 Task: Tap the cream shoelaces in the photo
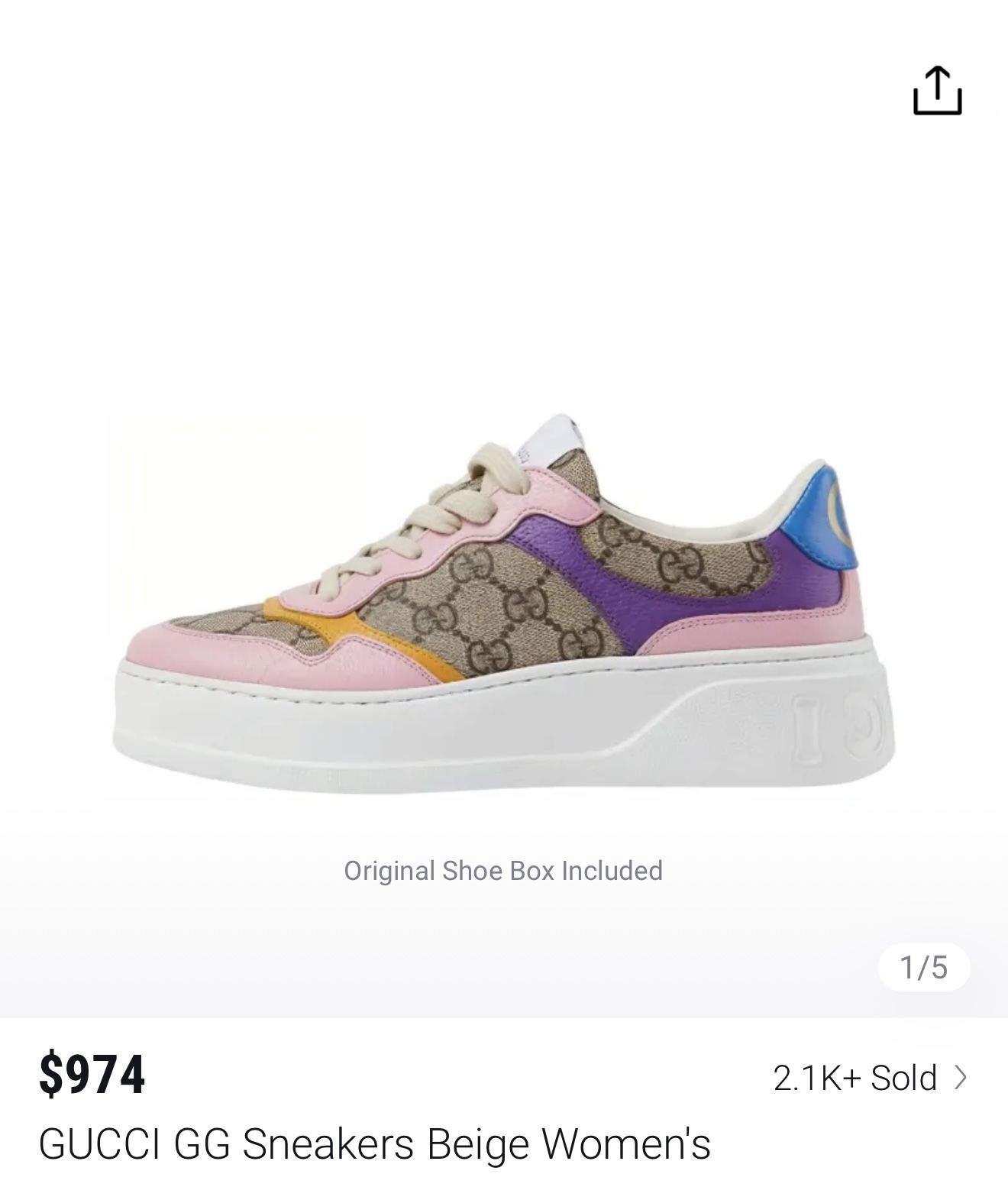click(428, 519)
